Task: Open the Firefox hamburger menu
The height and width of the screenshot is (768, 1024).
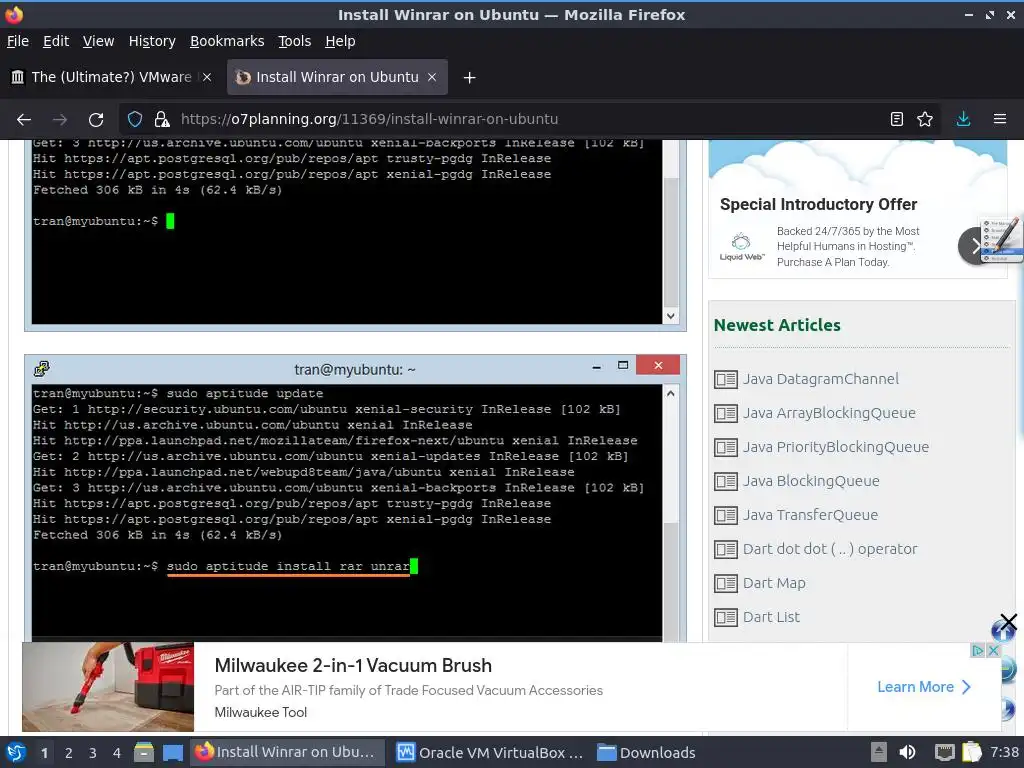Action: pyautogui.click(x=999, y=119)
